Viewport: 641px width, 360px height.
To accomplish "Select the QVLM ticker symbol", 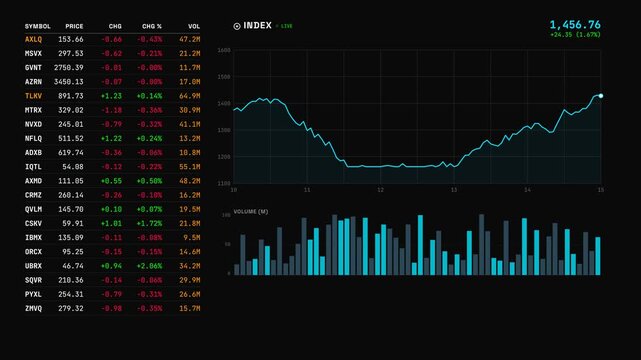I will tap(33, 209).
